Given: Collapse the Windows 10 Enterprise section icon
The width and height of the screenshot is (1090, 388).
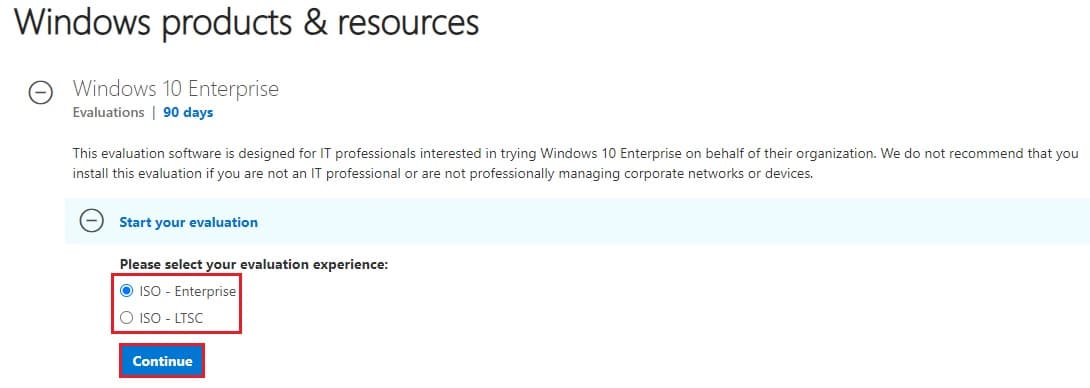Looking at the screenshot, I should [40, 92].
